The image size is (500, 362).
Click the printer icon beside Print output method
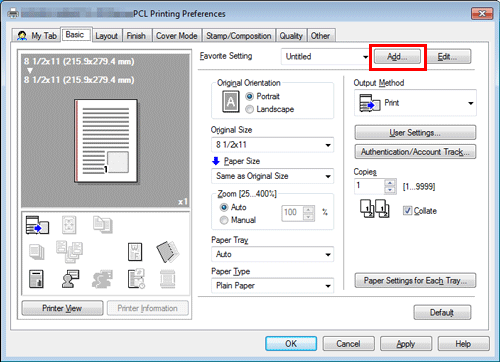tap(370, 103)
